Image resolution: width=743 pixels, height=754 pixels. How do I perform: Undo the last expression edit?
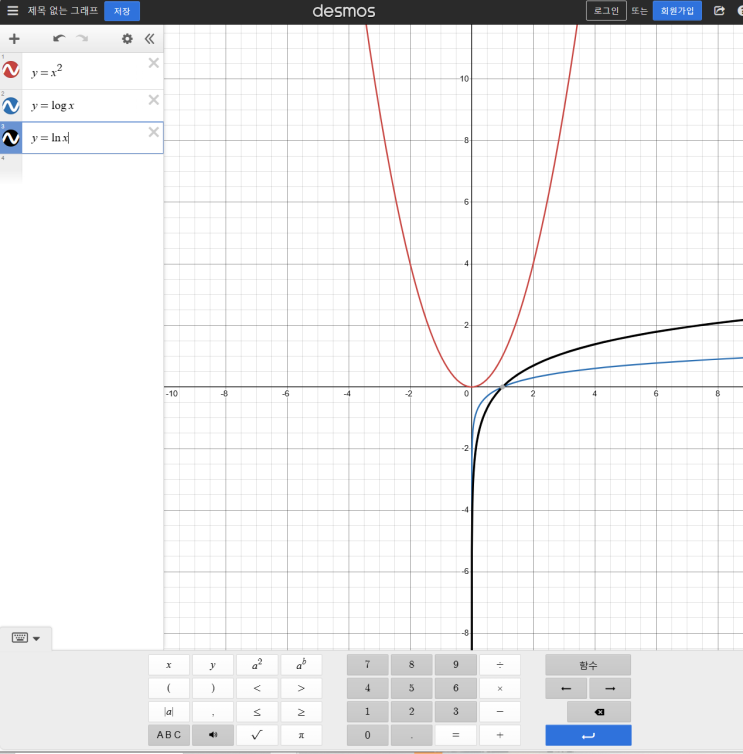click(59, 39)
